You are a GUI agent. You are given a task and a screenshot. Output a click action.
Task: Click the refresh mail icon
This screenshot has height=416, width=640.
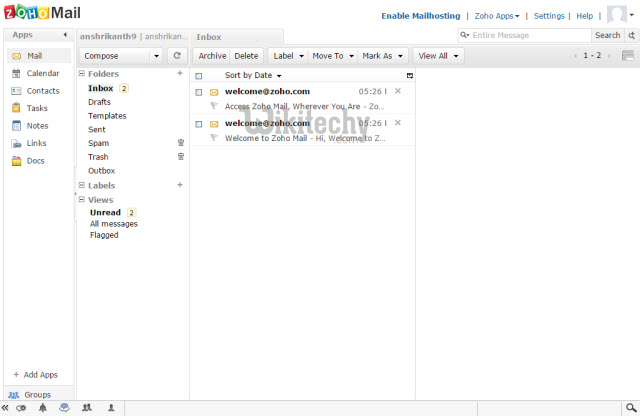pyautogui.click(x=177, y=56)
